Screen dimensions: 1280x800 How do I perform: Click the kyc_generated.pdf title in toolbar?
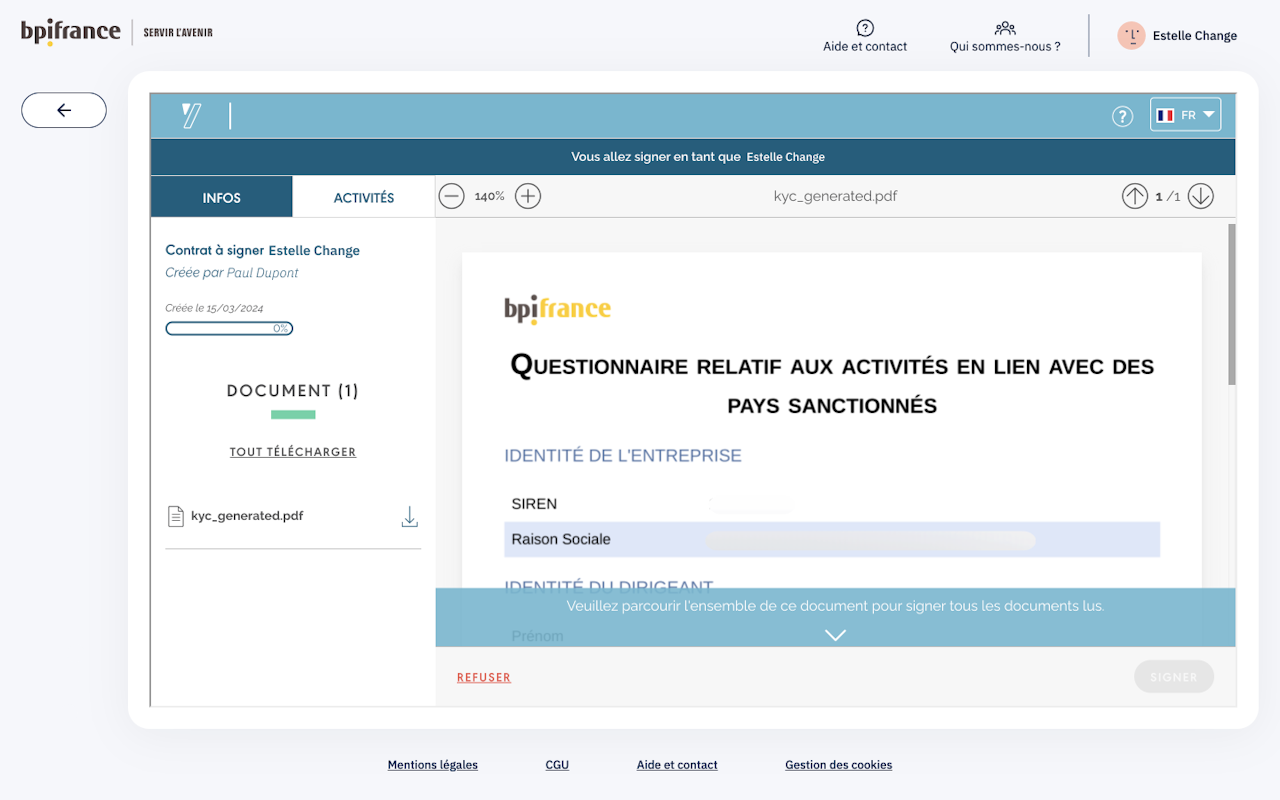point(836,196)
